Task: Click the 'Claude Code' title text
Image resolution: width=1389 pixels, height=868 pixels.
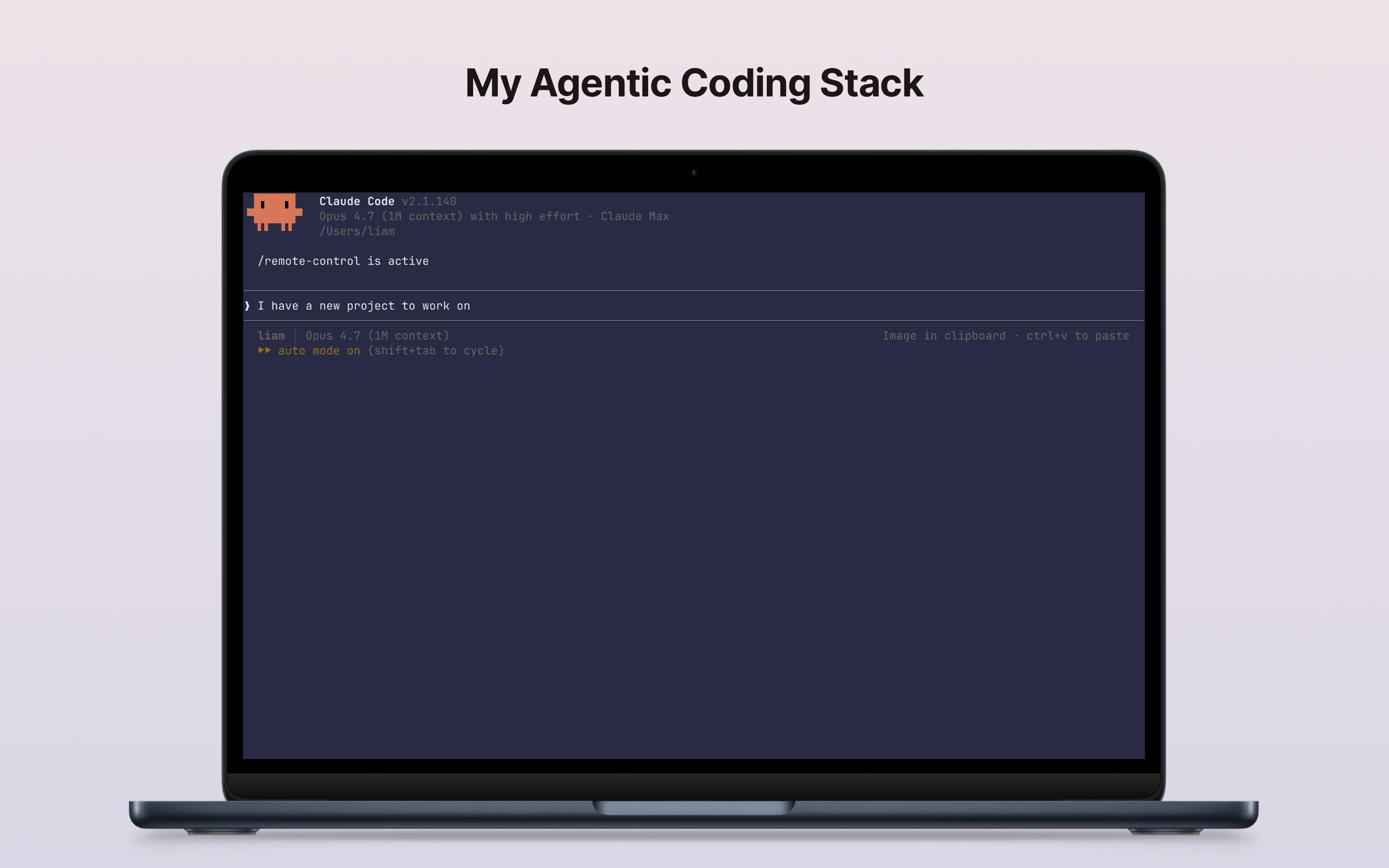Action: (x=357, y=202)
